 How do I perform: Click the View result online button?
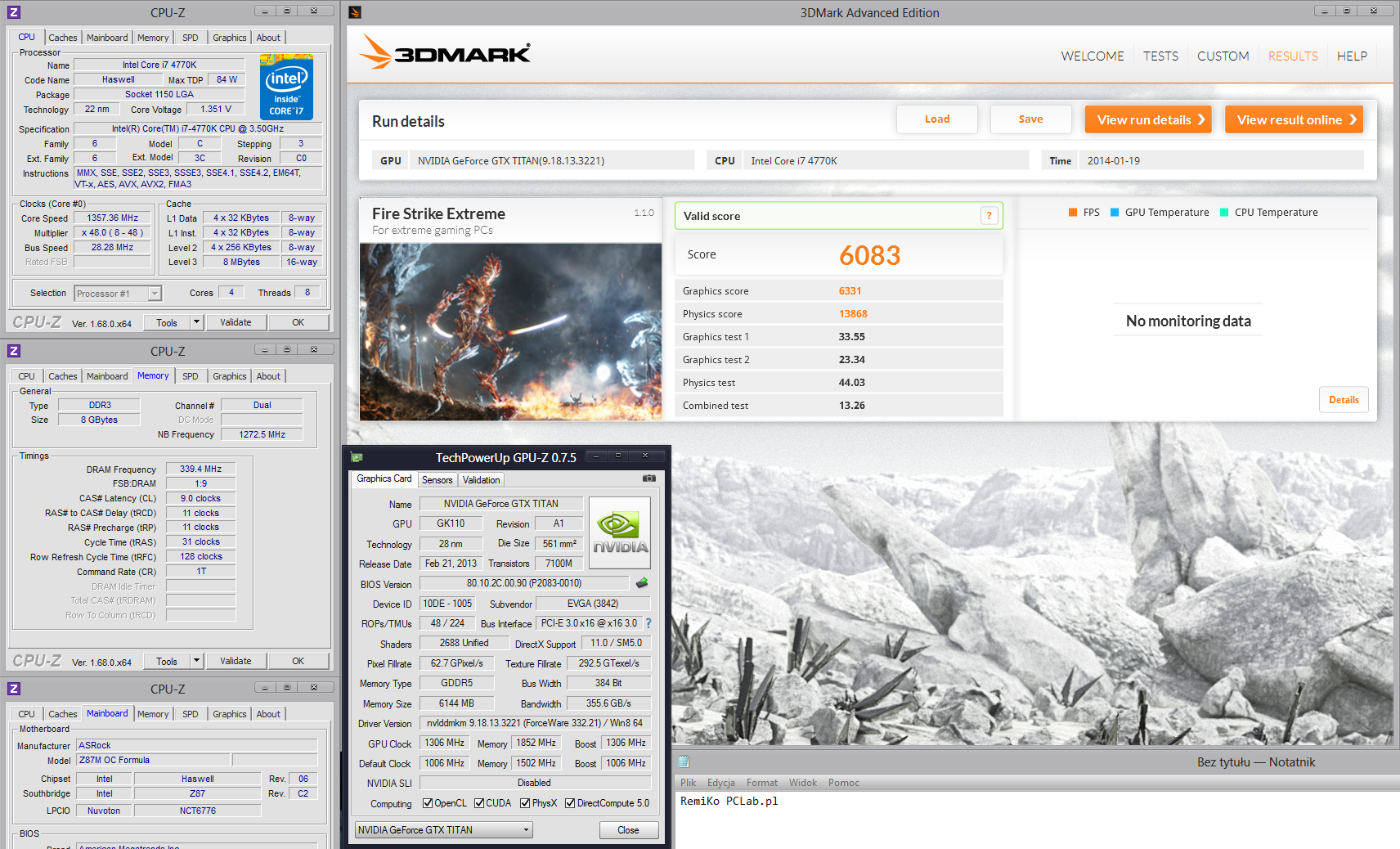coord(1294,119)
